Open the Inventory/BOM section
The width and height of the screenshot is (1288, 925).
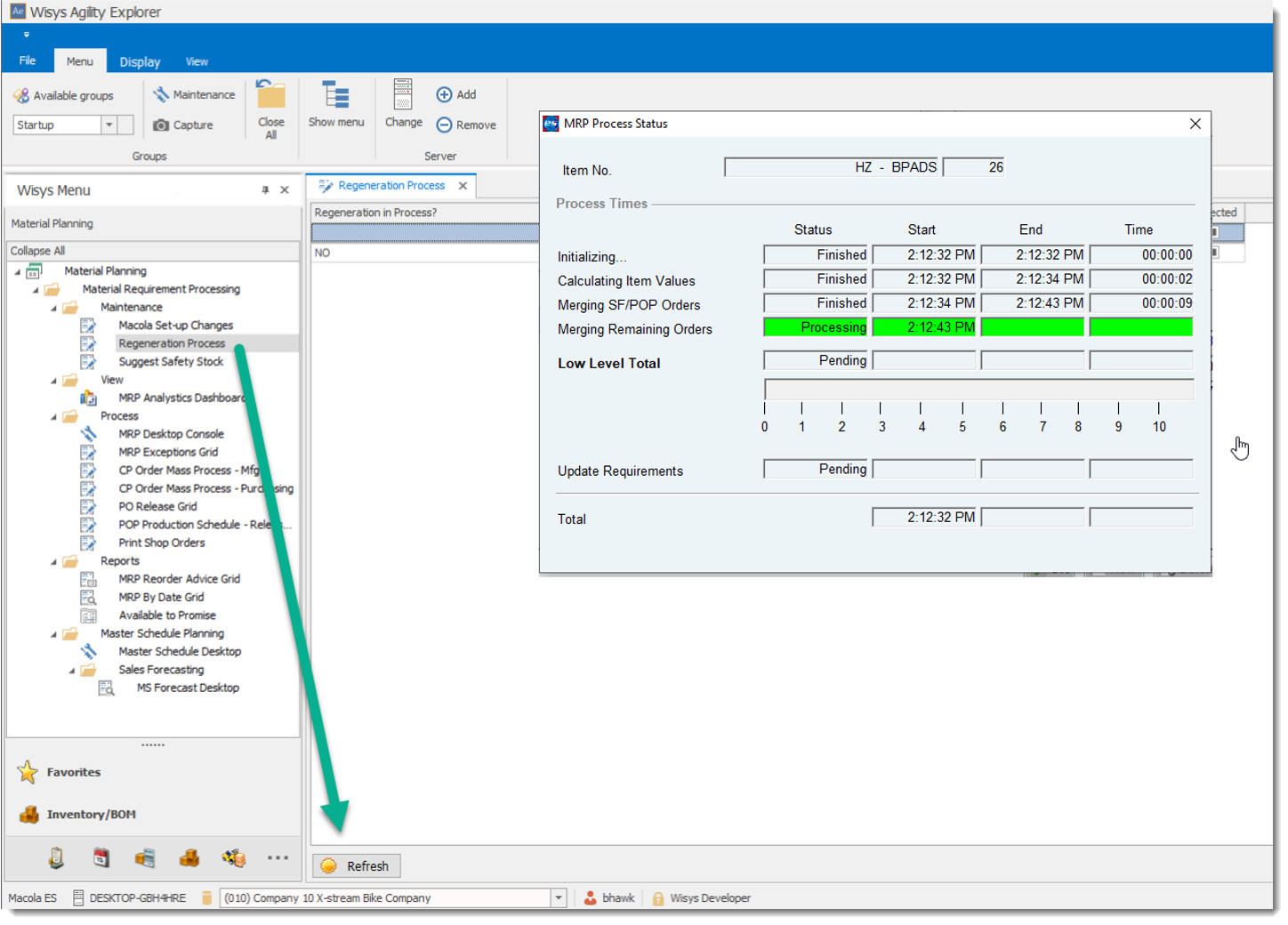coord(91,814)
